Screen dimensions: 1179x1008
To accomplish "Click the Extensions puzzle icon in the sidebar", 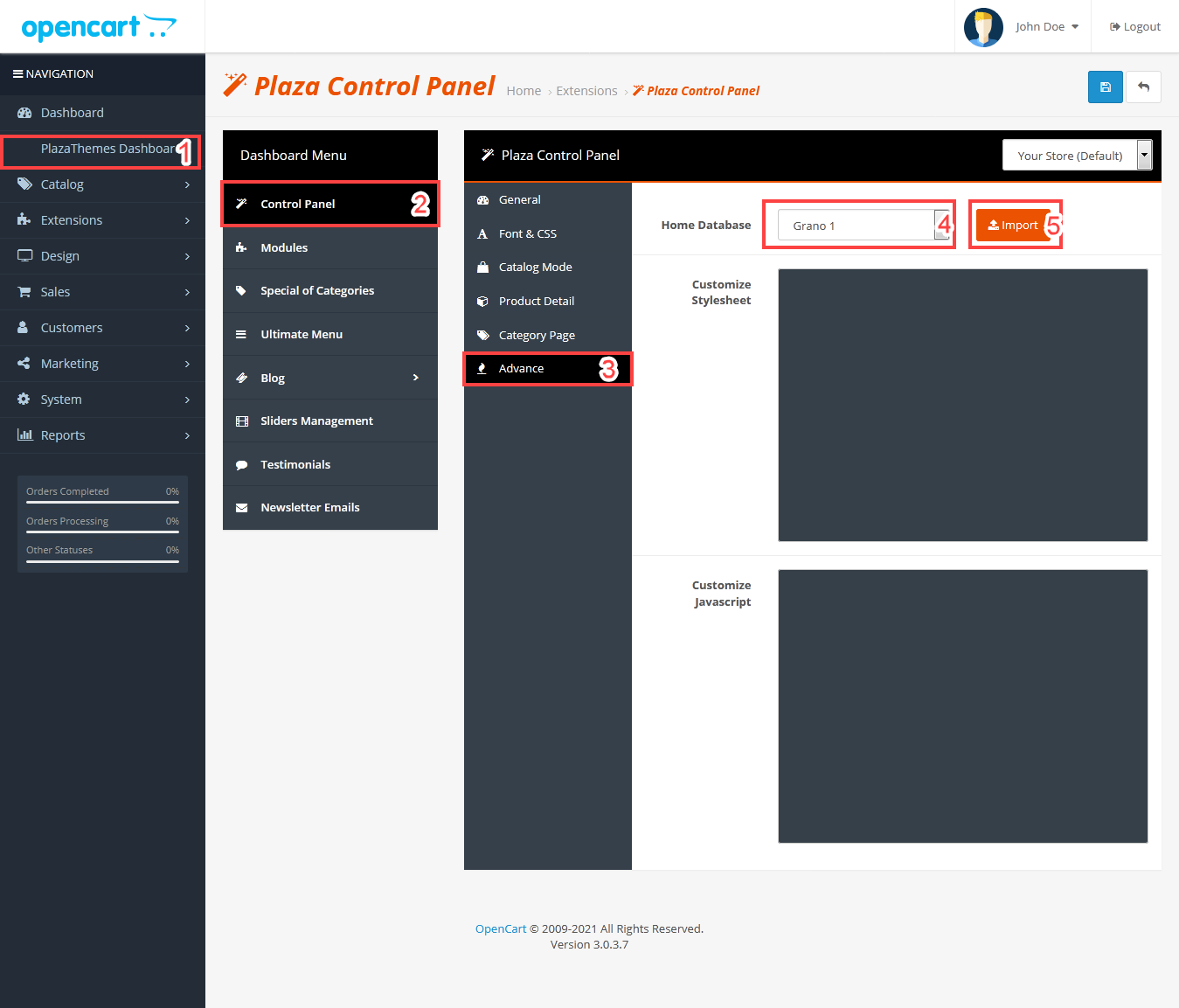I will point(24,220).
